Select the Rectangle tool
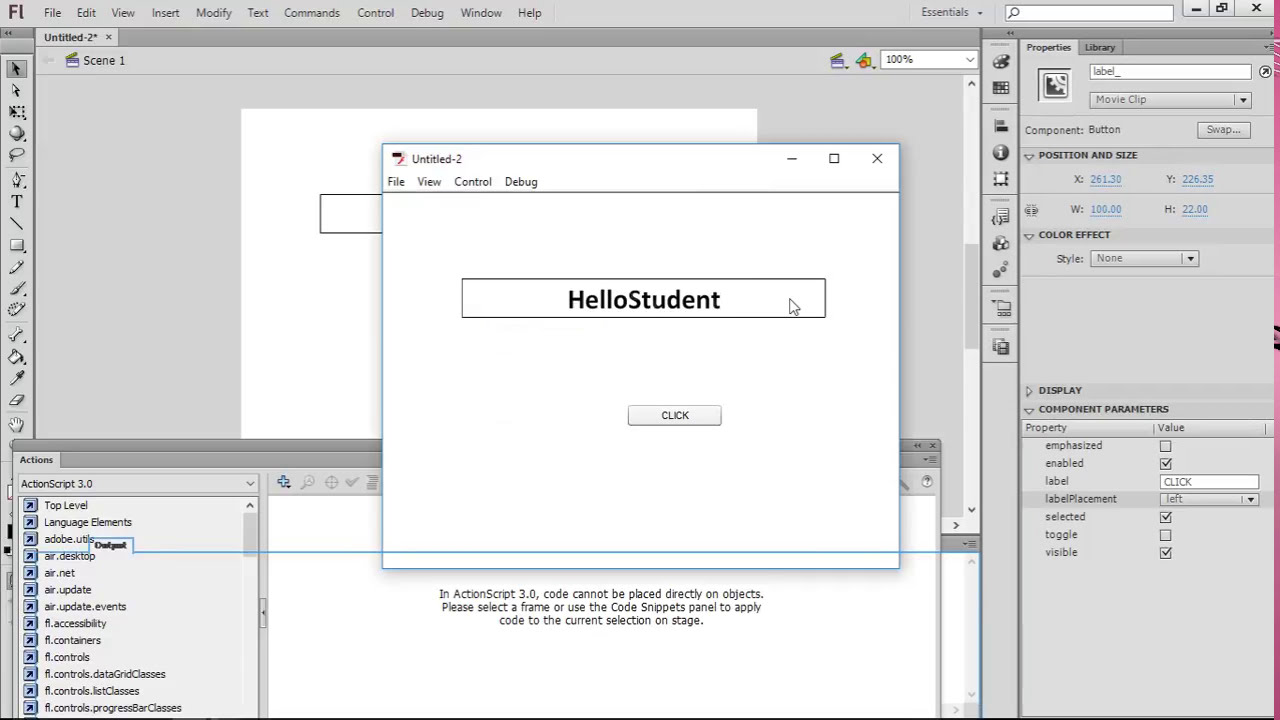The height and width of the screenshot is (720, 1280). [x=16, y=246]
